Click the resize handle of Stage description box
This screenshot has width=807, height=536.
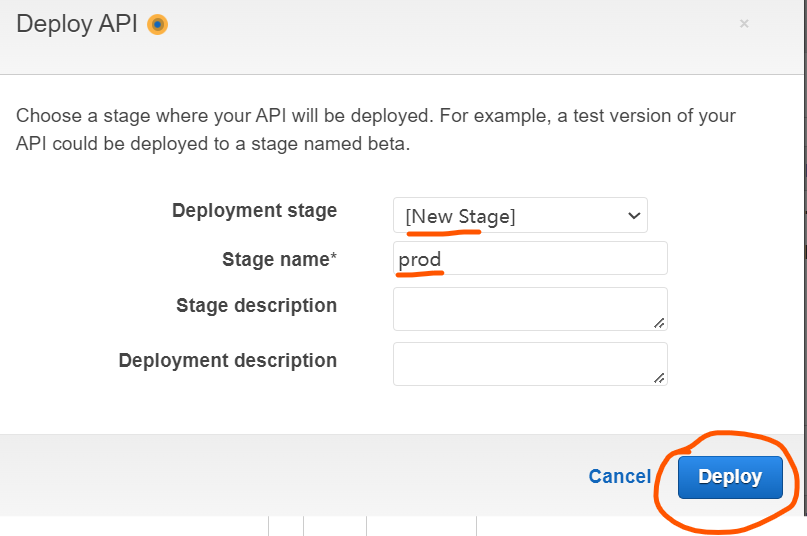(x=659, y=323)
